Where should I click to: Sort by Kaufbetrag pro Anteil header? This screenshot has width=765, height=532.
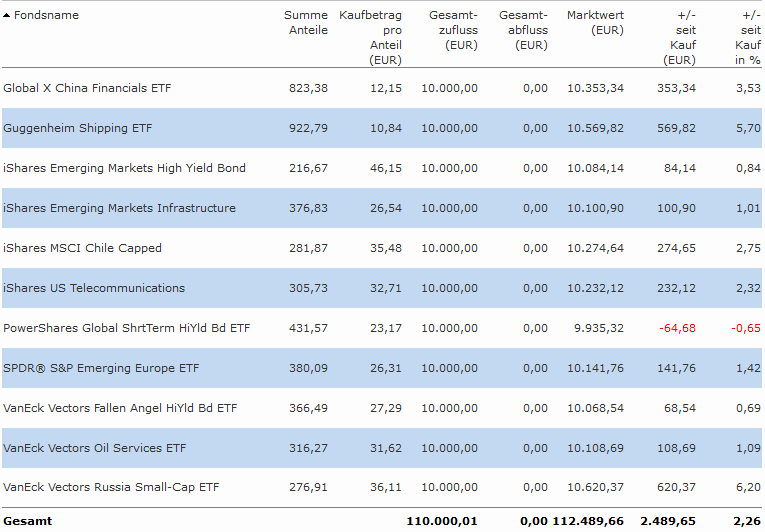370,38
